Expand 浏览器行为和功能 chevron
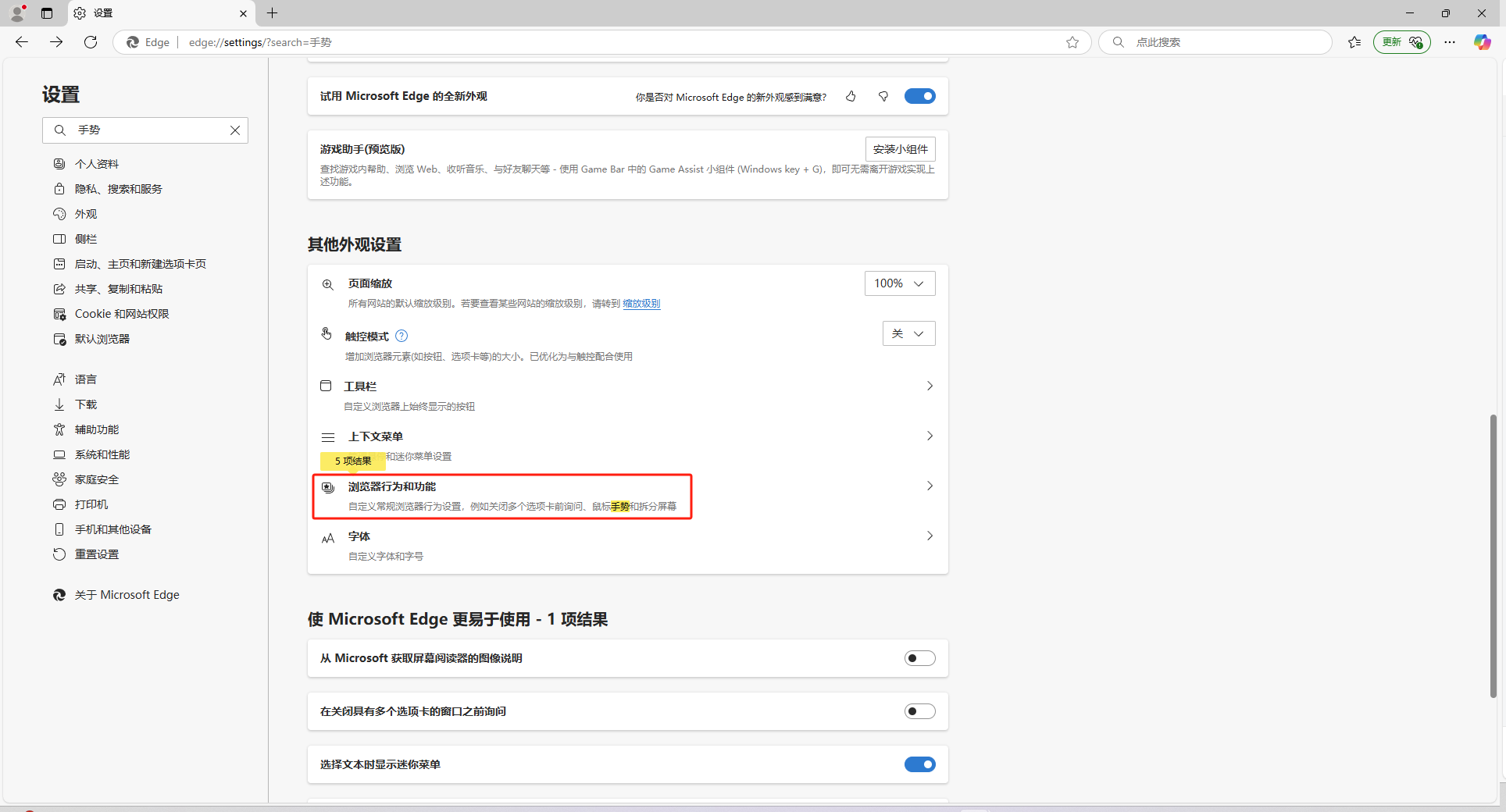This screenshot has height=812, width=1506. [x=930, y=486]
